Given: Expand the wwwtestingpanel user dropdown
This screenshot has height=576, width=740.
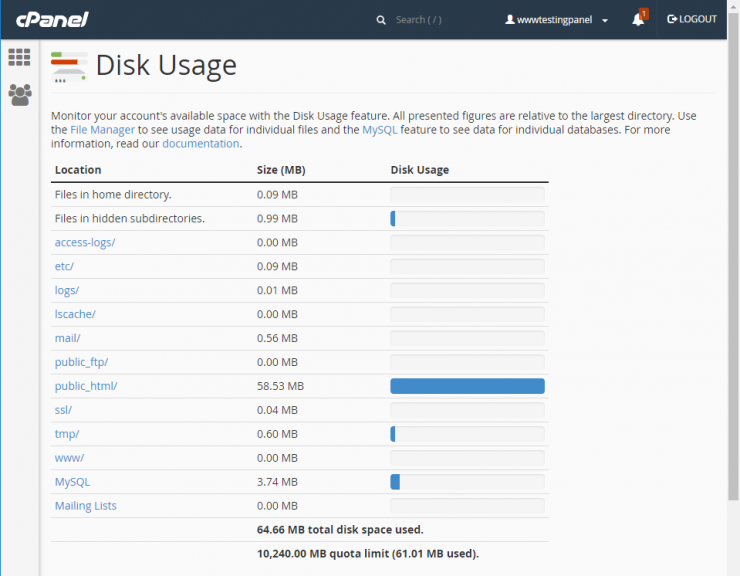Looking at the screenshot, I should pos(557,20).
